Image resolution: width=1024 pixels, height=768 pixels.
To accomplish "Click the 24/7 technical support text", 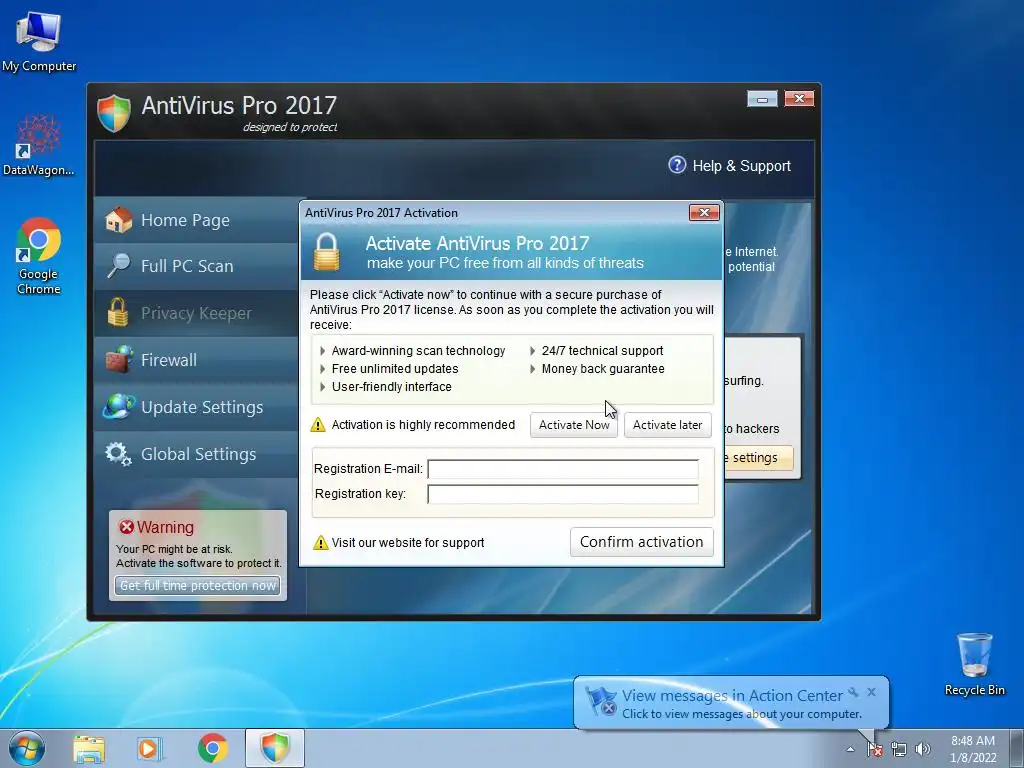I will pyautogui.click(x=603, y=351).
